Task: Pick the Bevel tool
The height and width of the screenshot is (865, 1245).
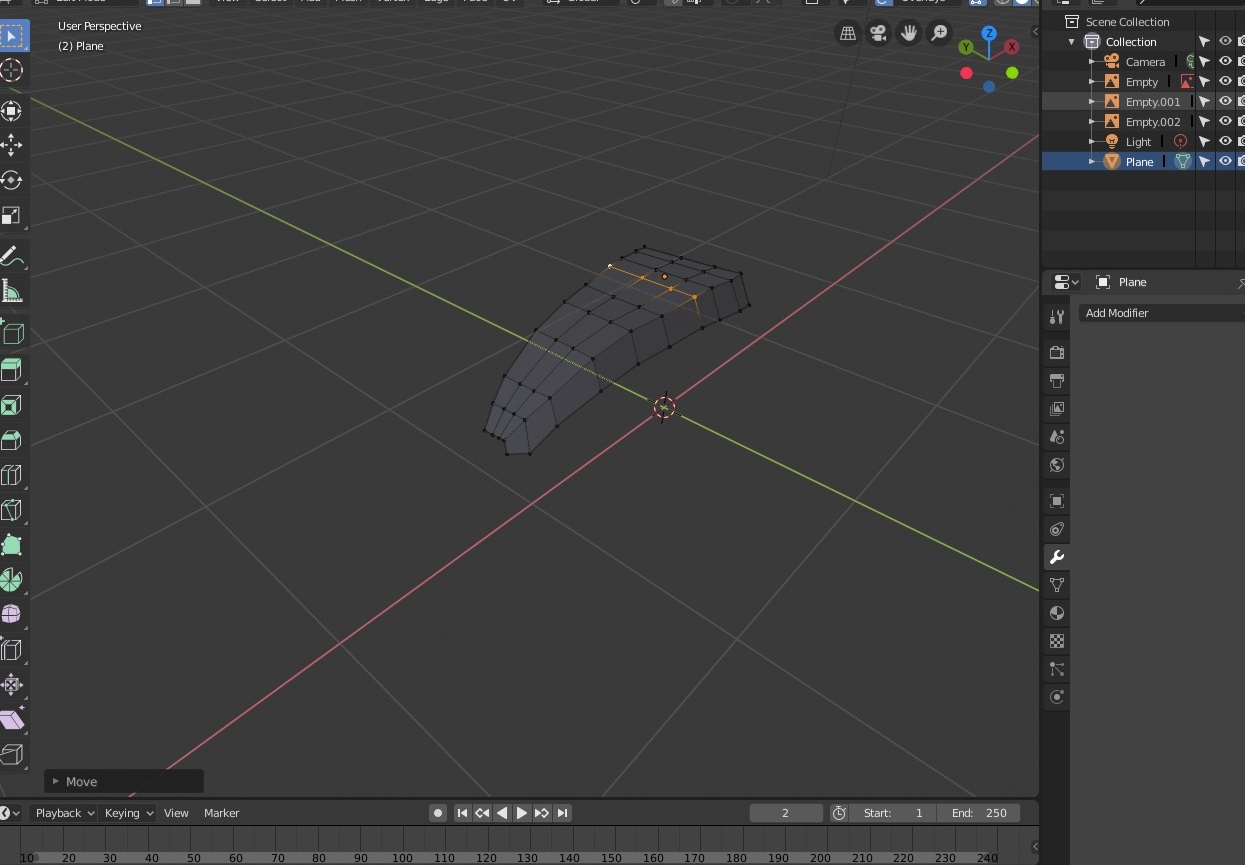Action: [x=12, y=440]
